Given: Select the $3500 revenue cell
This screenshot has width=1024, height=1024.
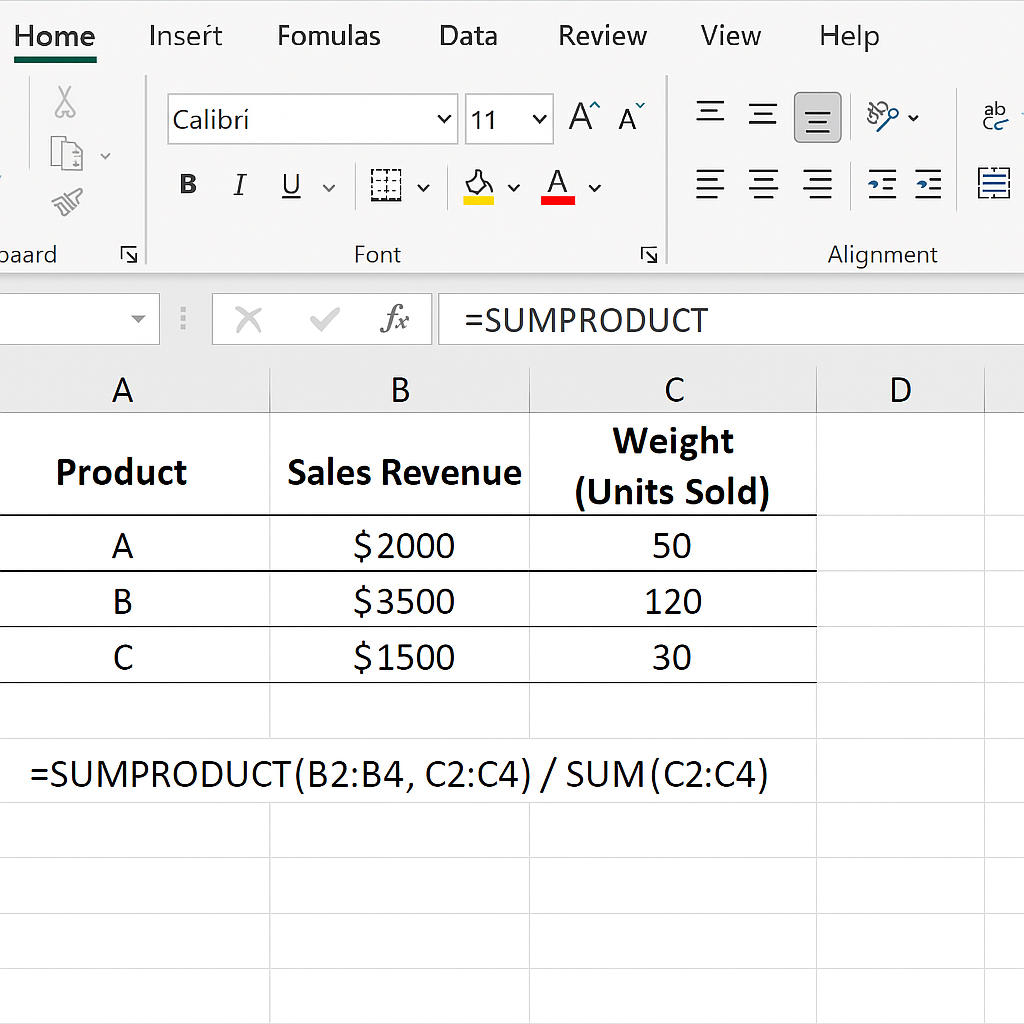Looking at the screenshot, I should pos(400,600).
